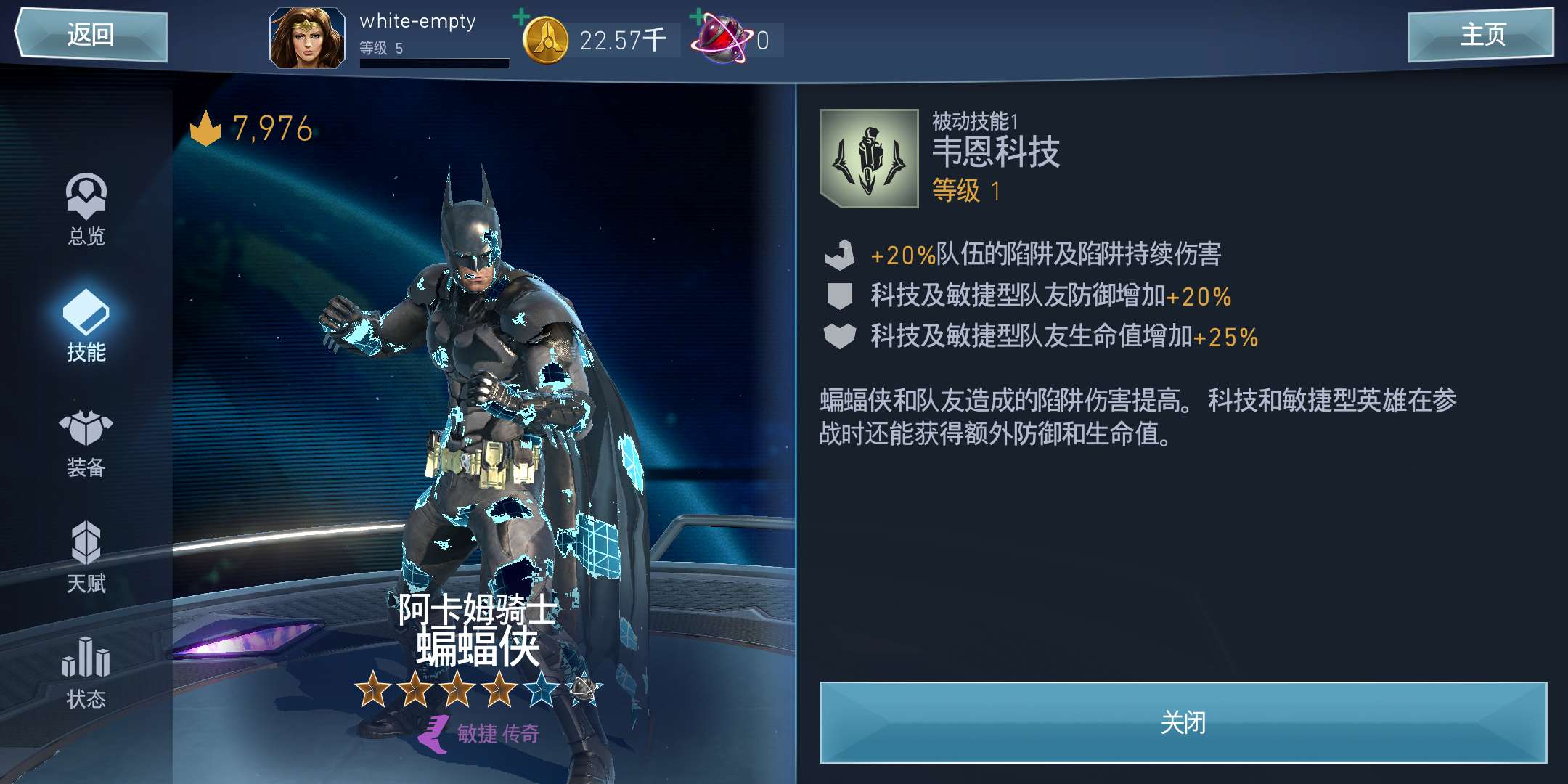Open the 总览 overview sidebar icon
Screen dimensions: 1568x784
pyautogui.click(x=86, y=210)
